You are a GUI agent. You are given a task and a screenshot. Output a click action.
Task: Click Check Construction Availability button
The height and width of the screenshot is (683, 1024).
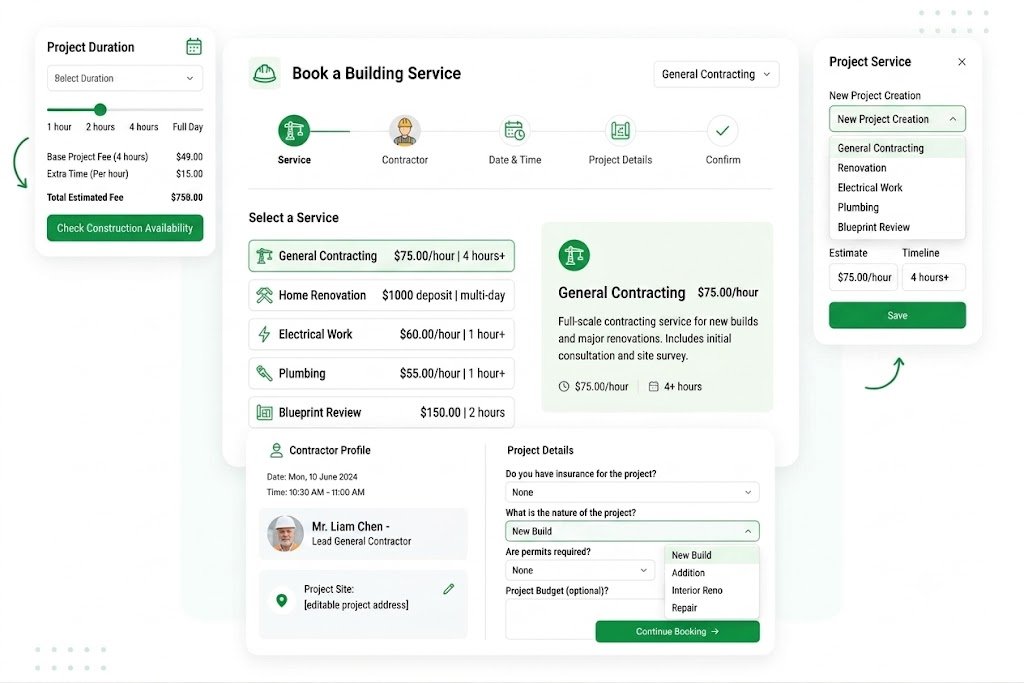125,228
